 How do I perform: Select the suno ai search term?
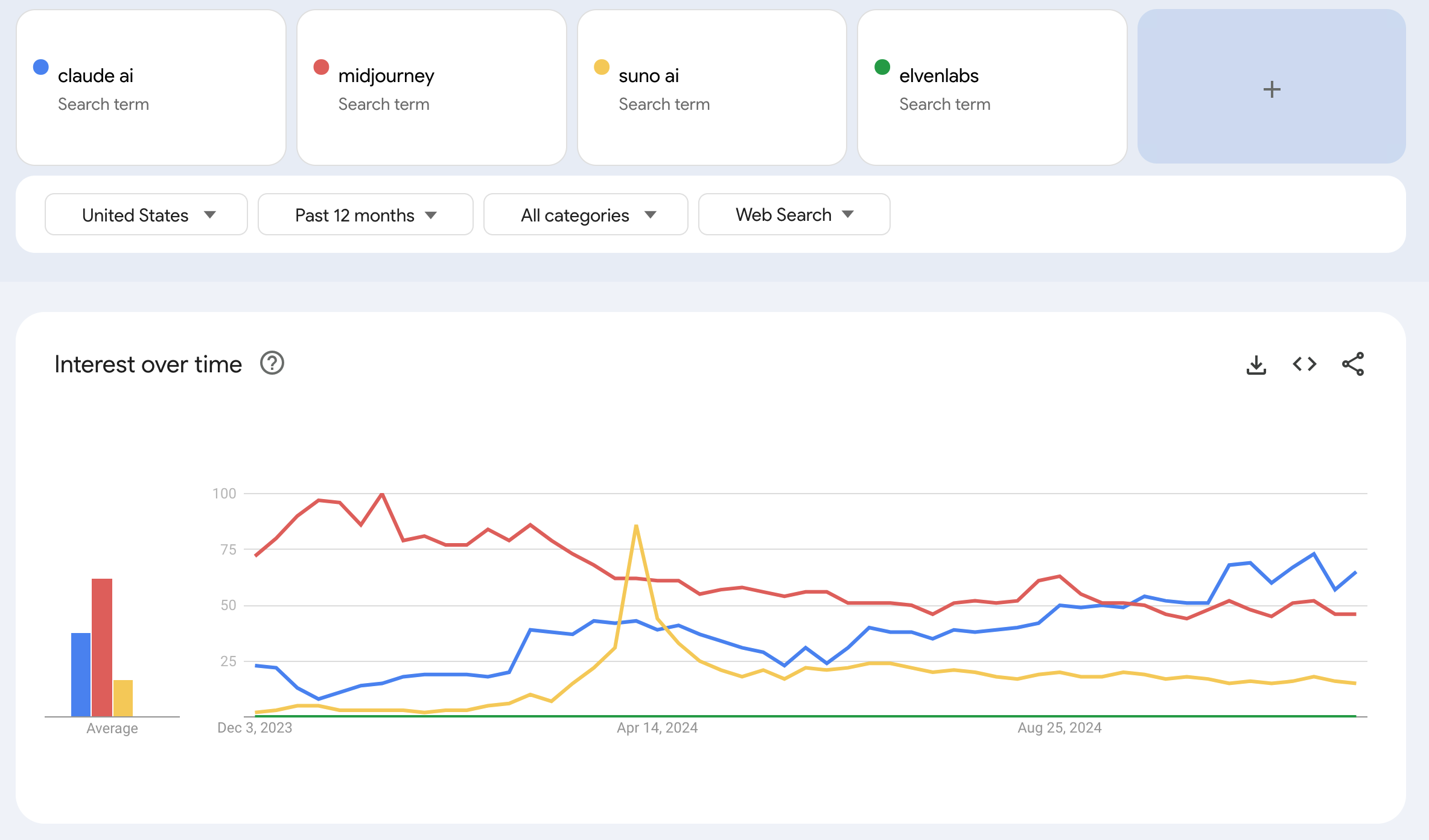pos(712,87)
